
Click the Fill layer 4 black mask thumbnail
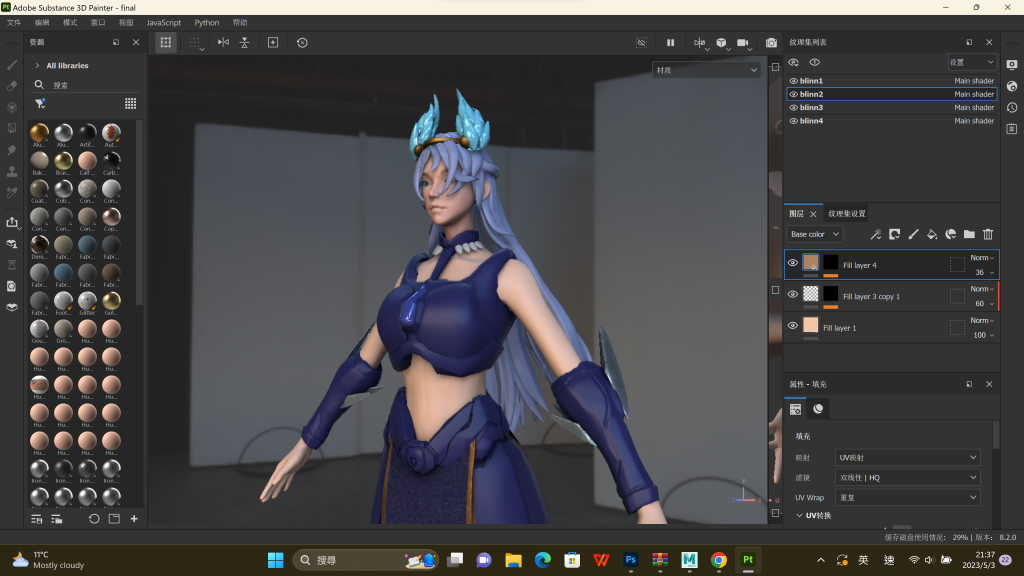(831, 263)
